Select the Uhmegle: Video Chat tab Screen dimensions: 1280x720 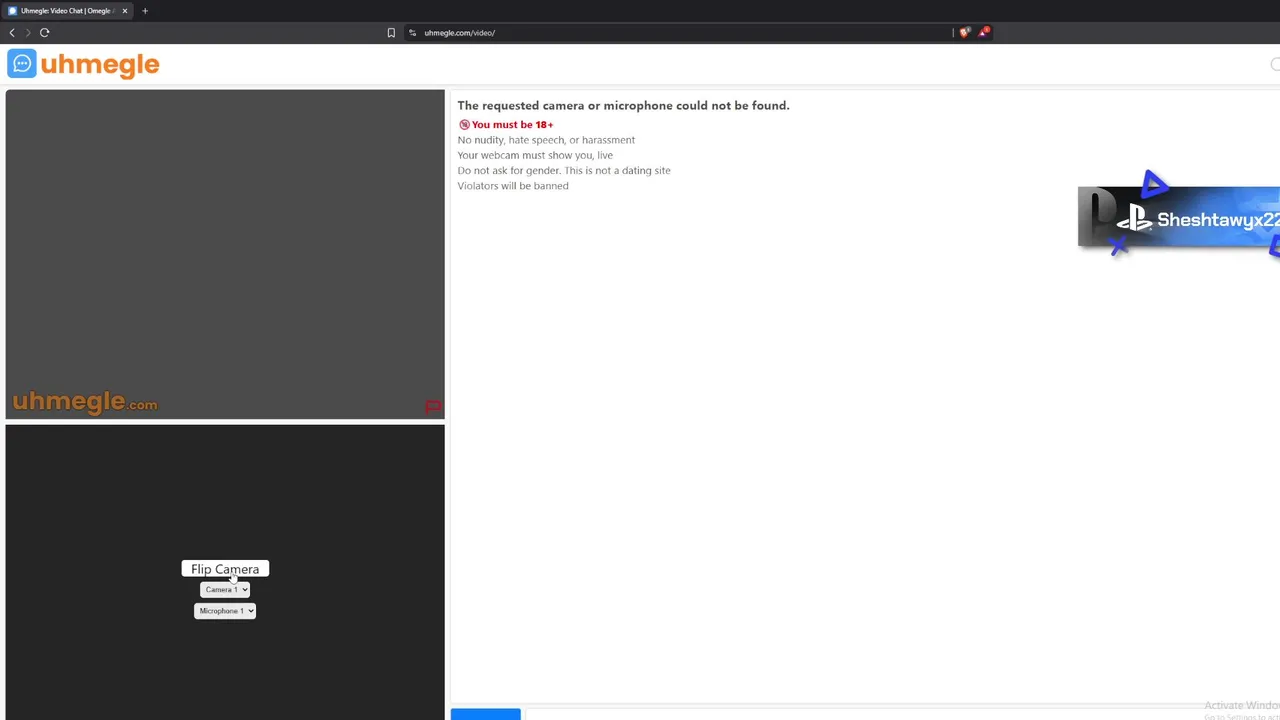point(68,11)
